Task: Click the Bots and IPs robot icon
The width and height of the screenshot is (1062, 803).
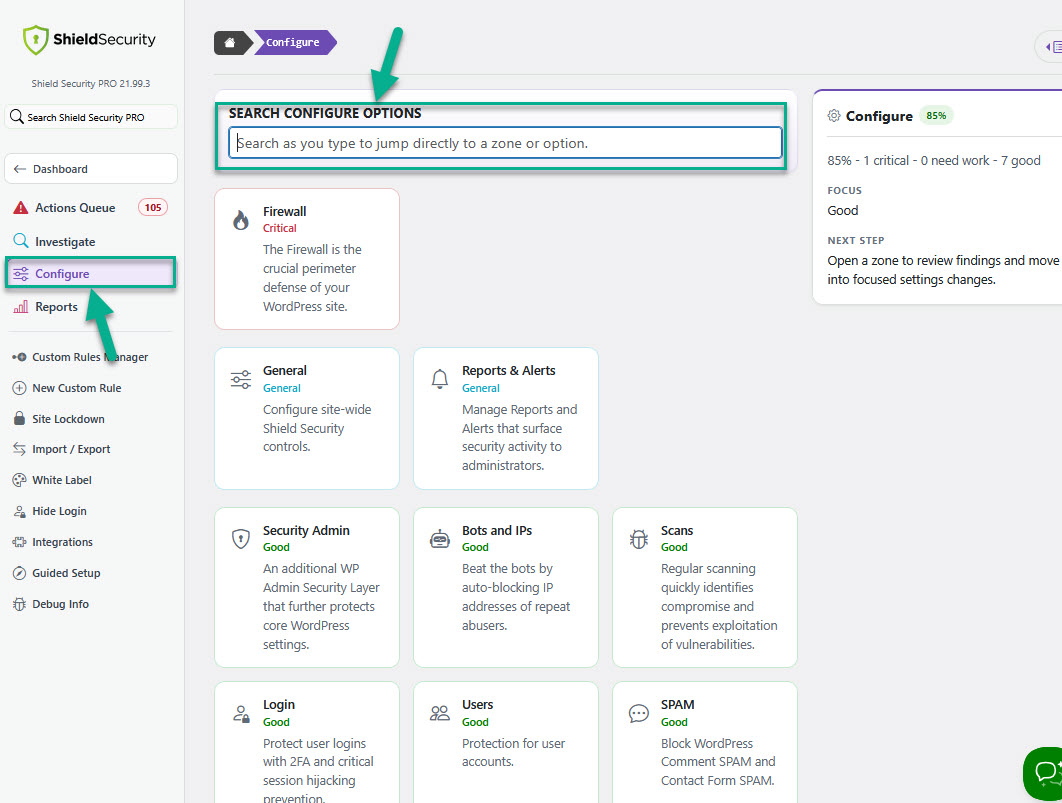Action: coord(440,539)
